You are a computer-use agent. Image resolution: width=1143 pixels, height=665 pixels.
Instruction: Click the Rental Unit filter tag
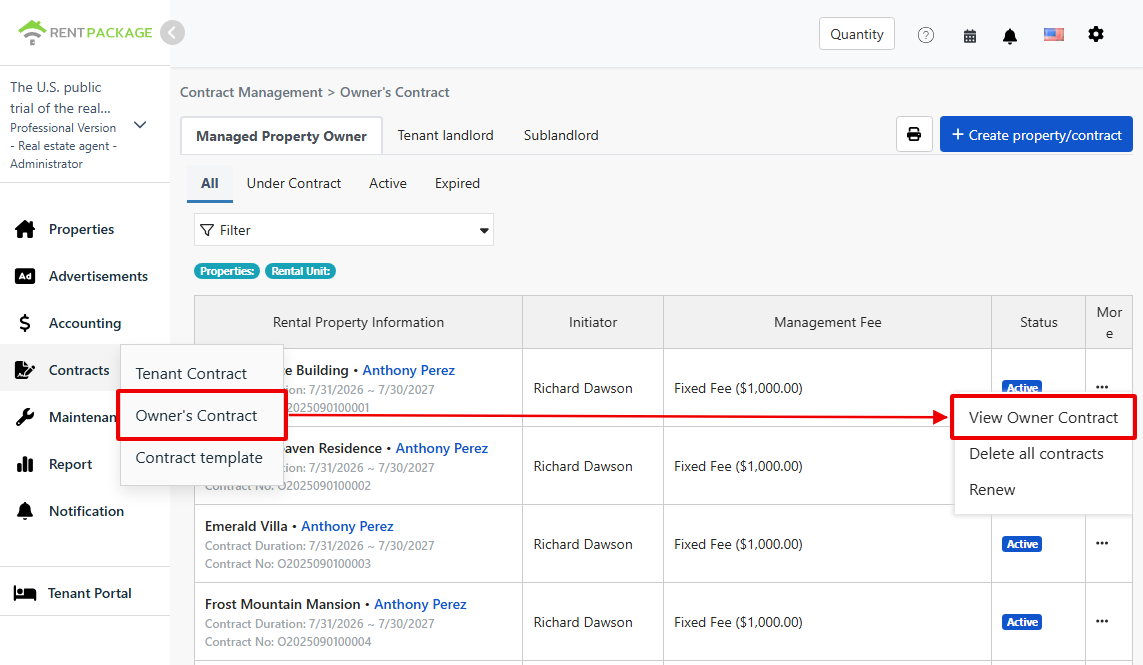[x=300, y=271]
